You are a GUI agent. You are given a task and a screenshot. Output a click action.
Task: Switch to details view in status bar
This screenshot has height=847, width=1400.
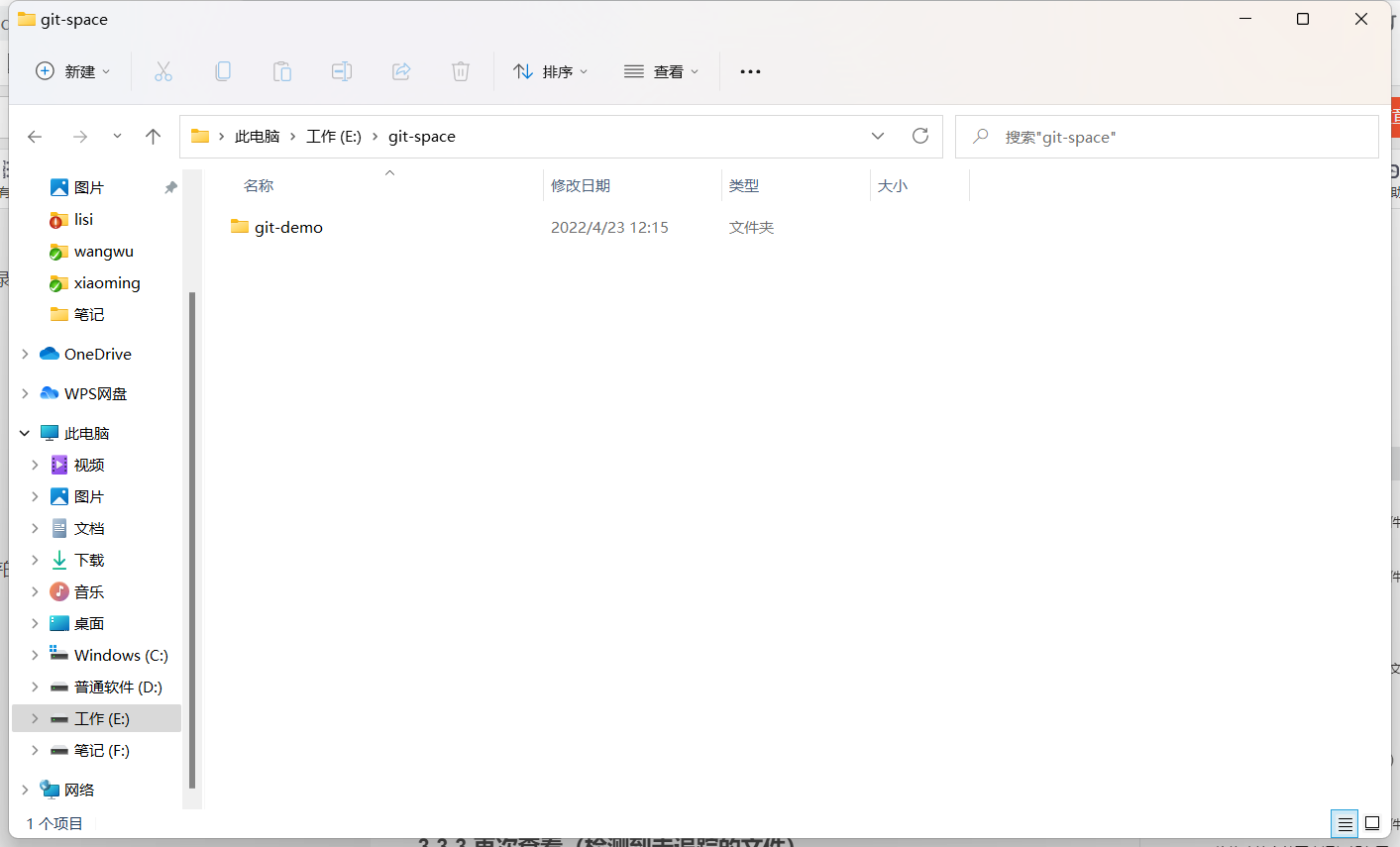(1345, 823)
